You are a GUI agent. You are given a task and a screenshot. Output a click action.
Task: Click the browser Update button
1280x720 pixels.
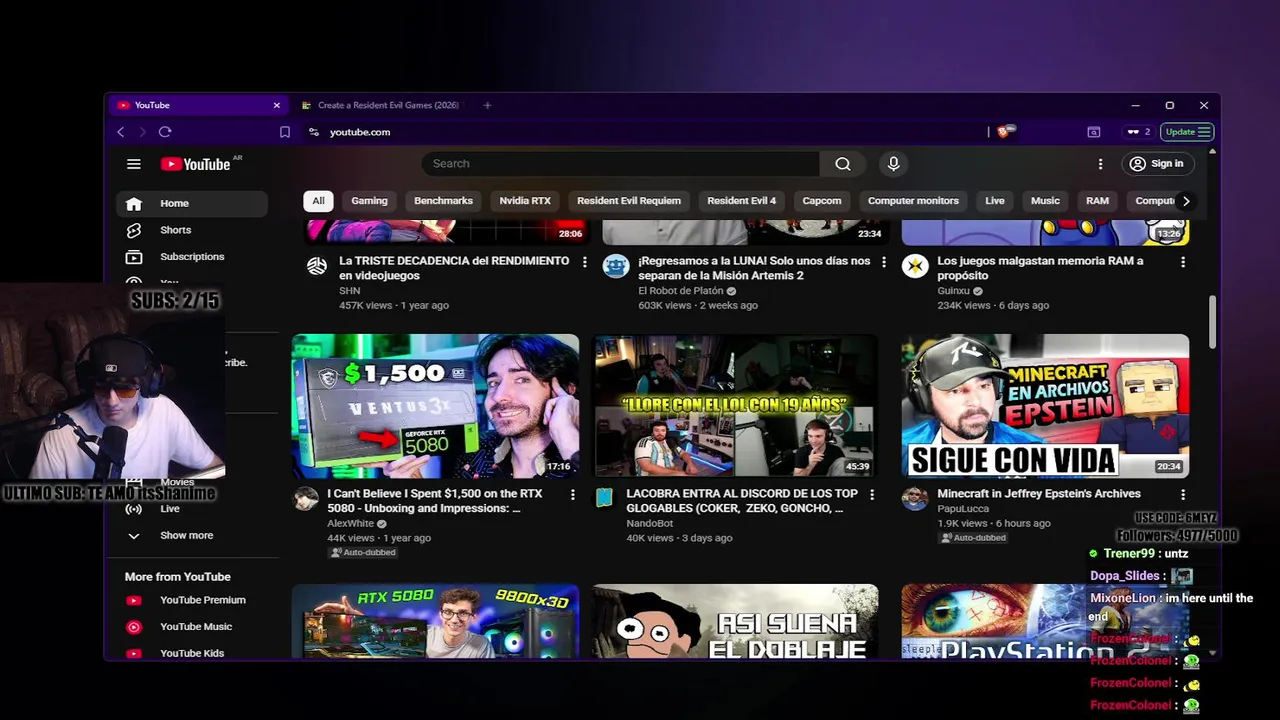[x=1187, y=132]
